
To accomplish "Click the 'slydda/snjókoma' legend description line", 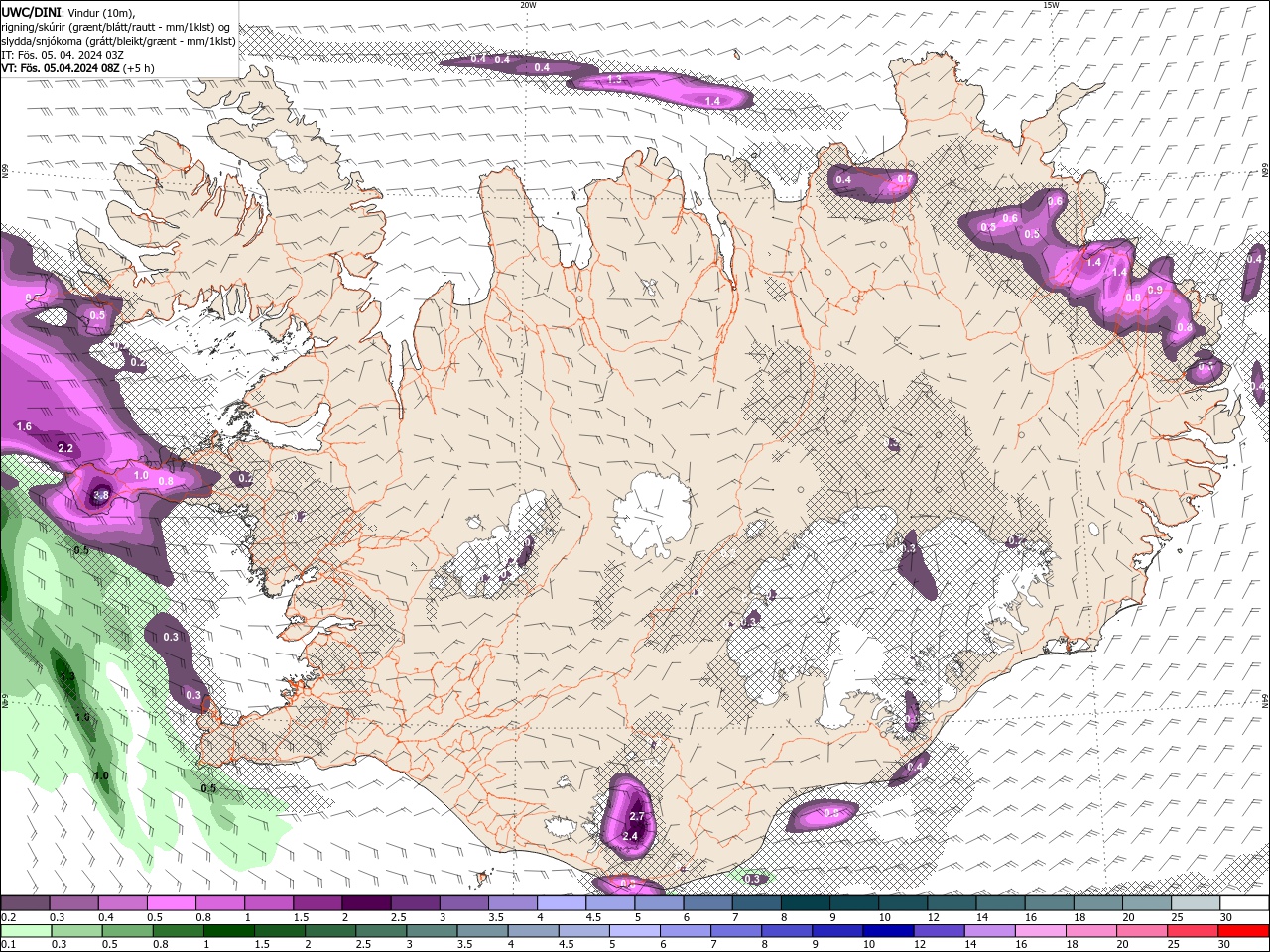I will point(119,40).
